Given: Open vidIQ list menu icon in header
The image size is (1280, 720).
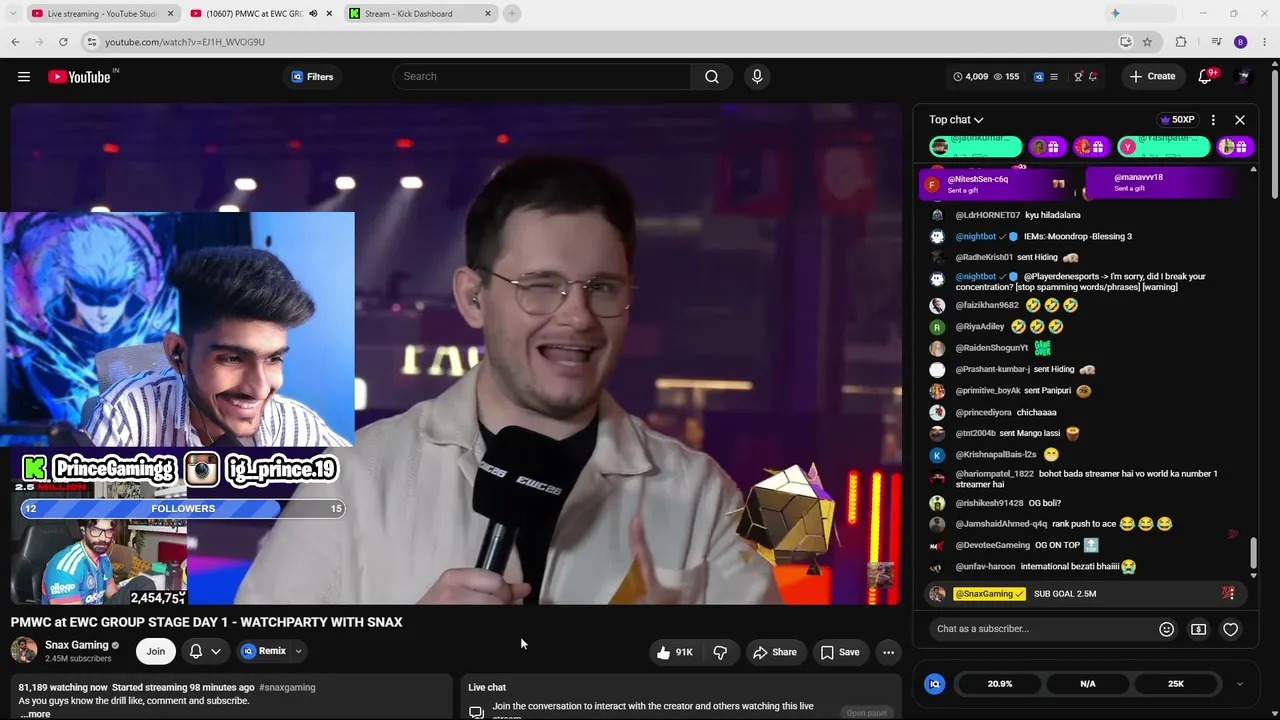Looking at the screenshot, I should (x=1054, y=77).
